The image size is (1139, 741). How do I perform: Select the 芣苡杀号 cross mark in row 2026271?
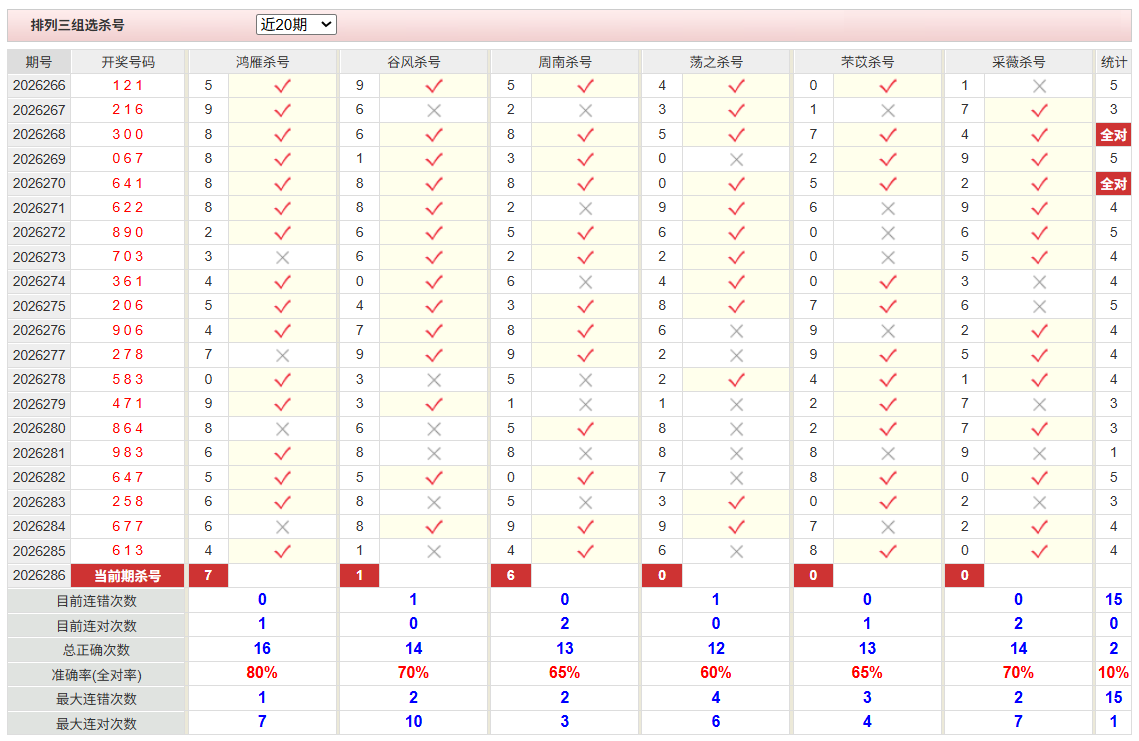click(888, 208)
